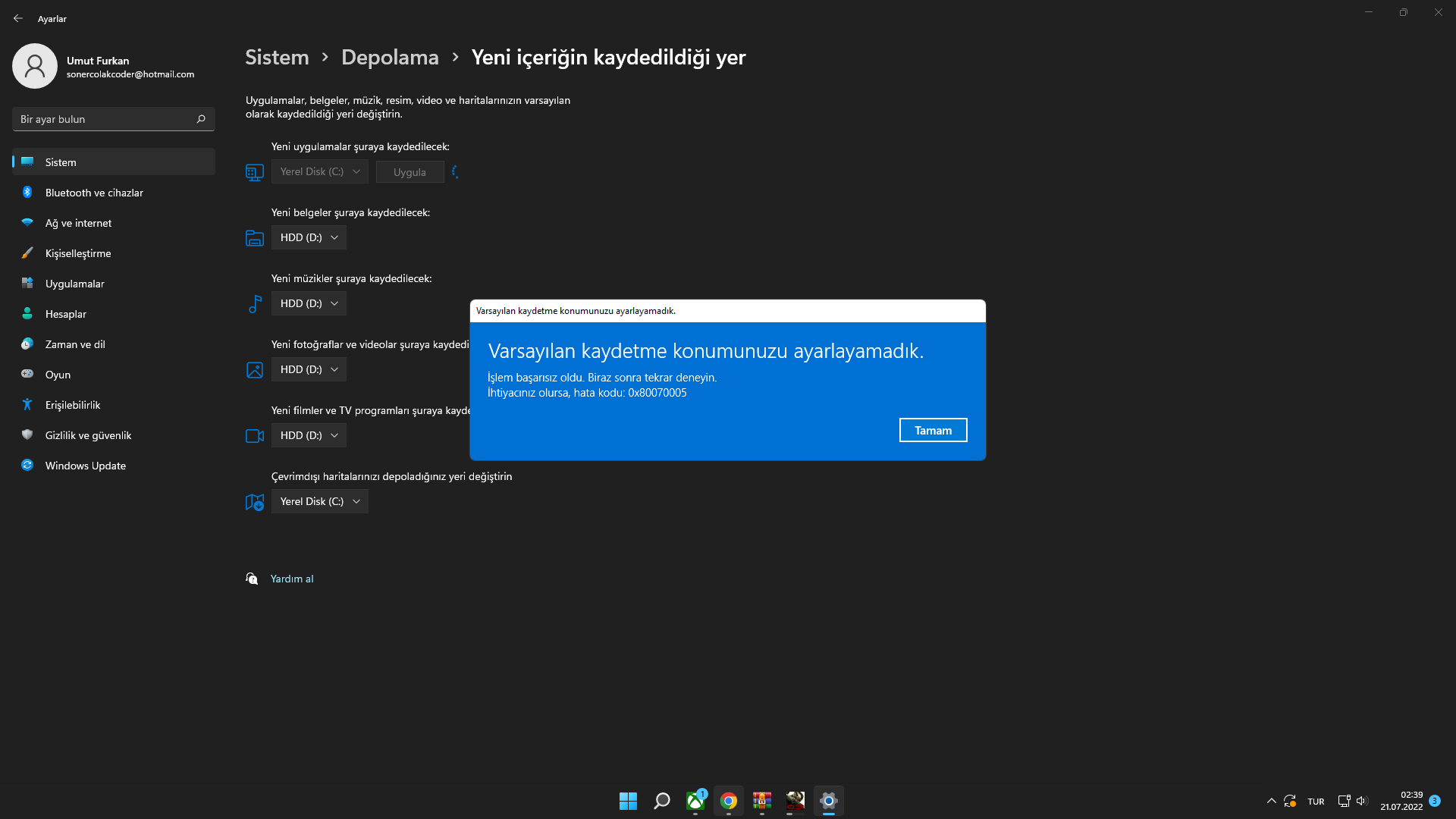Open Bluetooth ve cihazlar settings
The height and width of the screenshot is (819, 1456).
click(94, 193)
